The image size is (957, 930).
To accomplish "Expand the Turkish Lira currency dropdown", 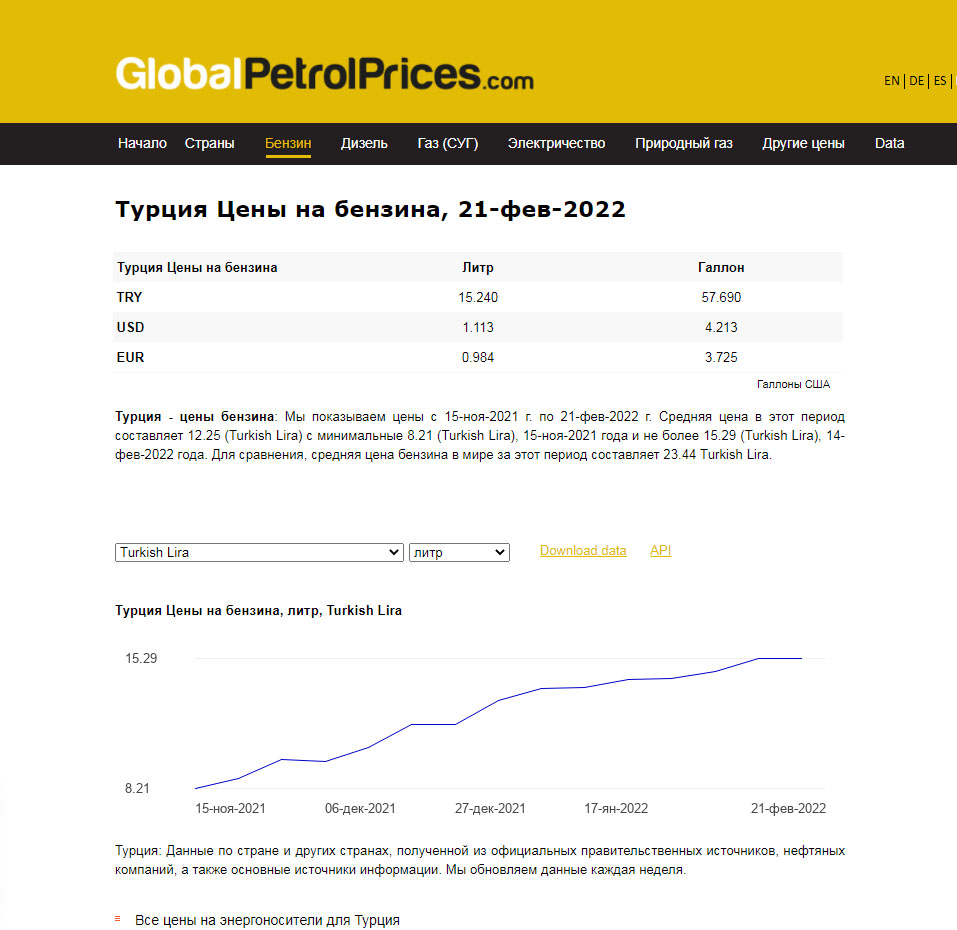I will coord(259,552).
